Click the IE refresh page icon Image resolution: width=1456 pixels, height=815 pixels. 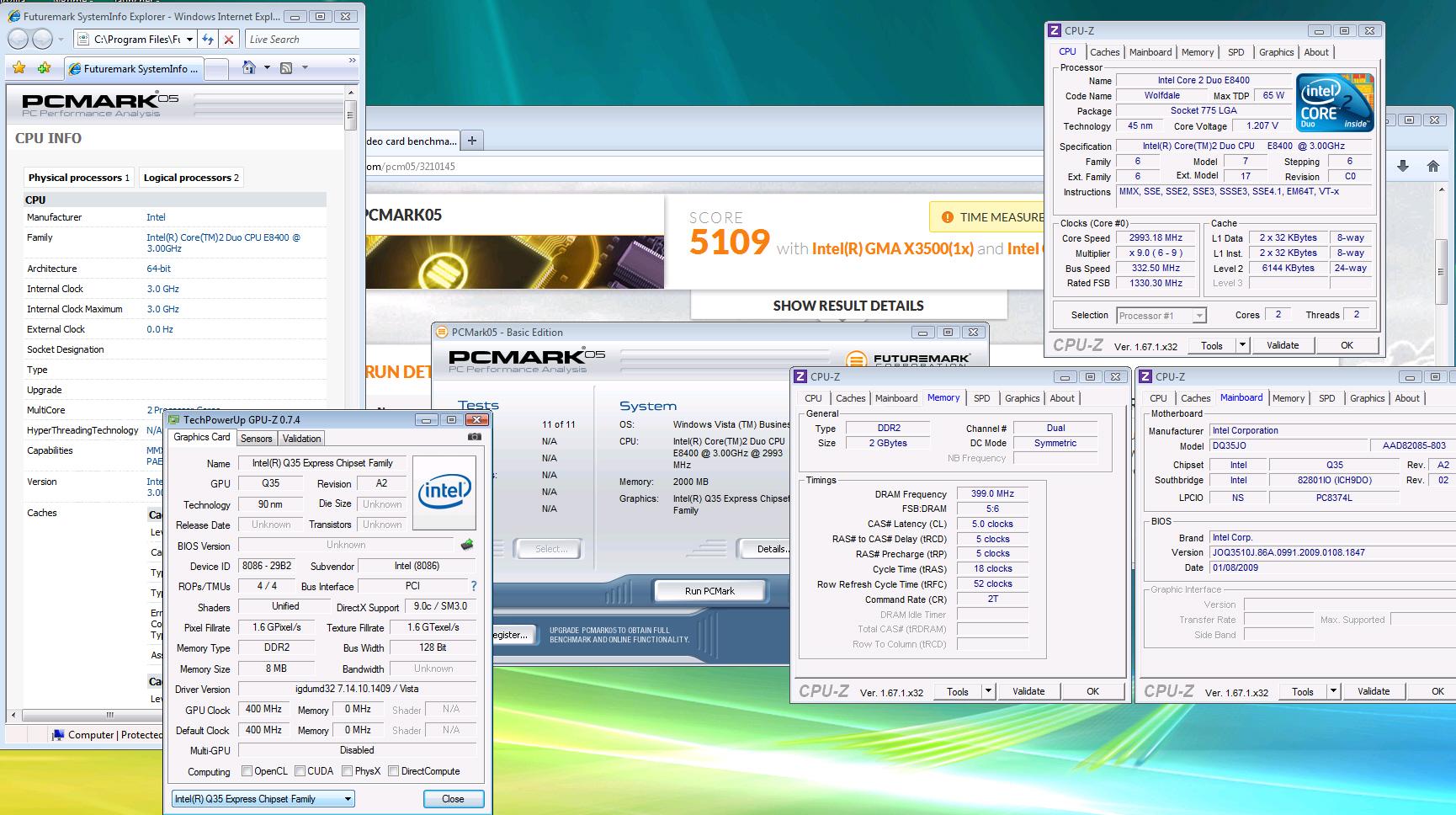[209, 39]
